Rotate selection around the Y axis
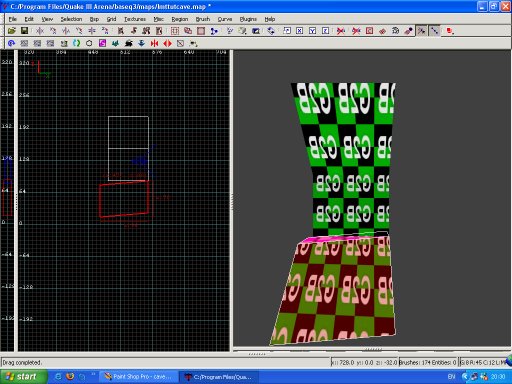512x384 pixels. [x=79, y=31]
